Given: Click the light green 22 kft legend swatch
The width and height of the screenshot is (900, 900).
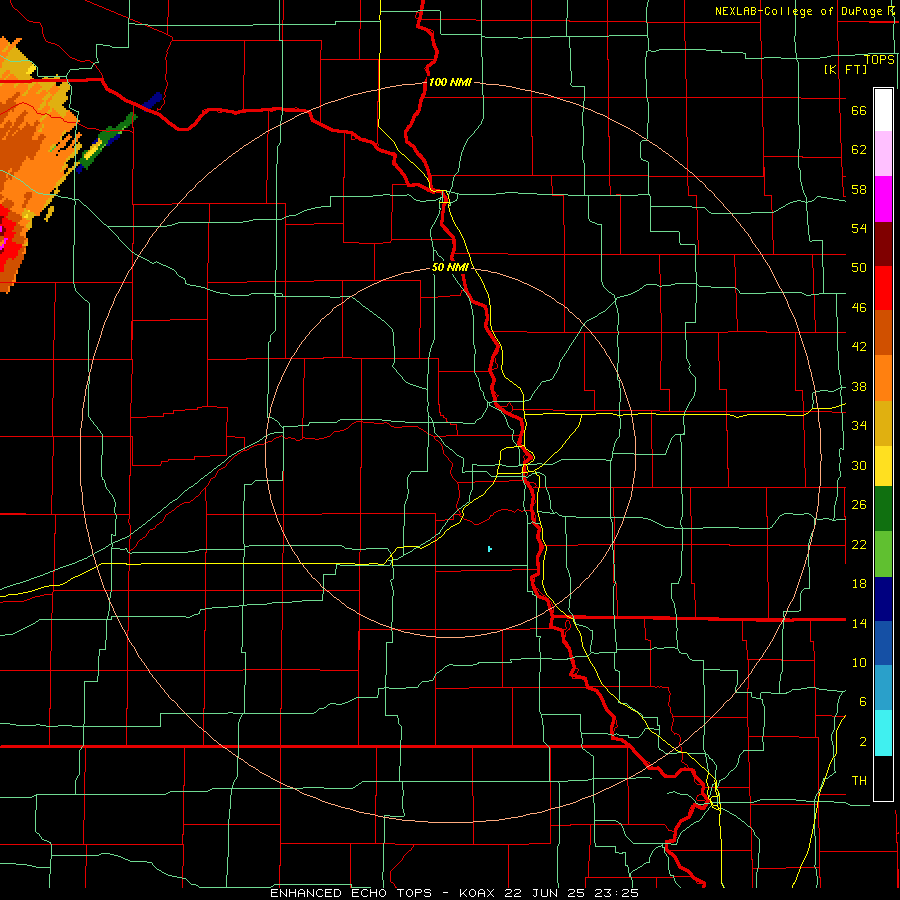Looking at the screenshot, I should coord(883,554).
